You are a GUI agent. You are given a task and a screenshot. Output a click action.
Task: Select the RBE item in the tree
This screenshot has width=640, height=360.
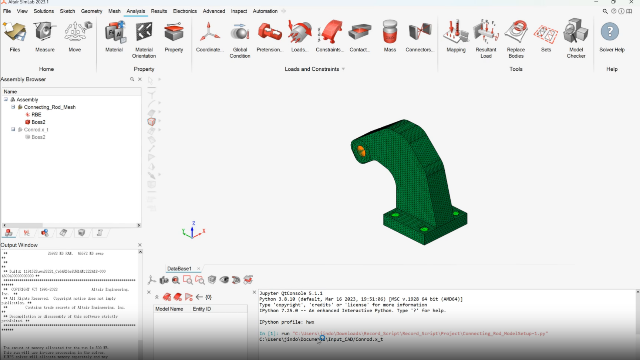coord(36,115)
